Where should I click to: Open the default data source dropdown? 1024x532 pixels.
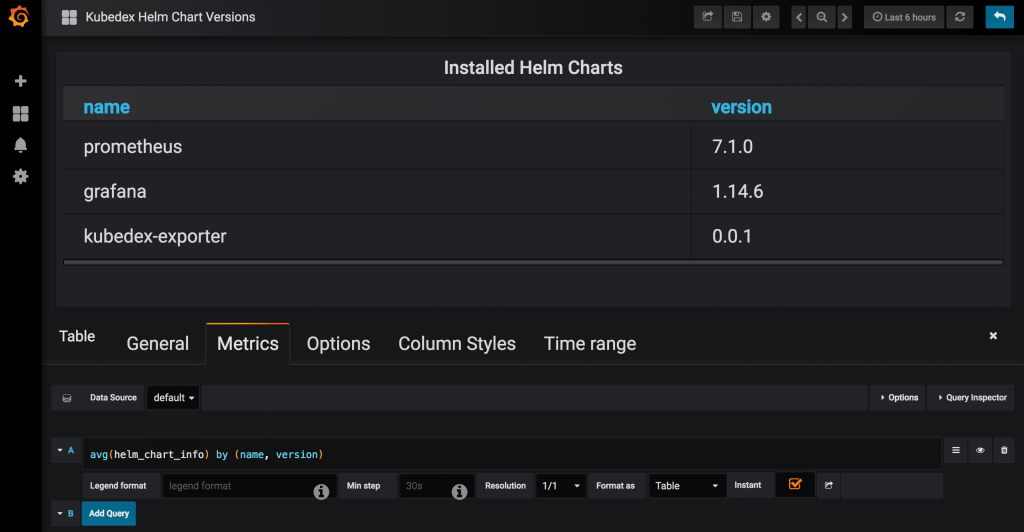click(x=173, y=398)
